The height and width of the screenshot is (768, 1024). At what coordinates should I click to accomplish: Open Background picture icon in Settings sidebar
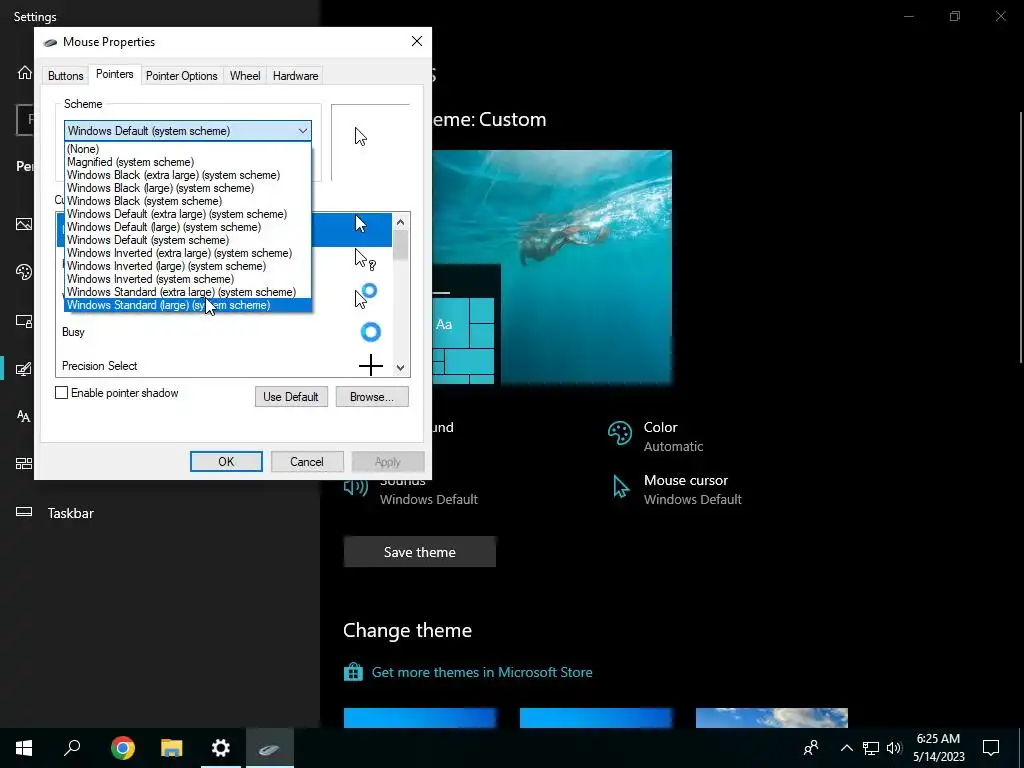click(24, 224)
